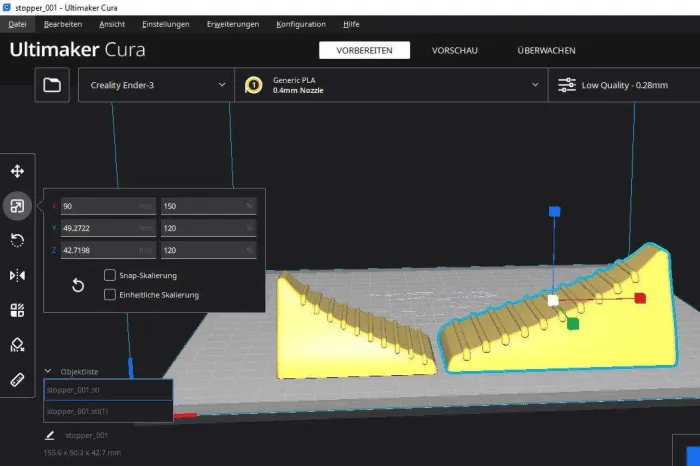Open the Erweiterungen menu
The image size is (700, 466).
(233, 24)
